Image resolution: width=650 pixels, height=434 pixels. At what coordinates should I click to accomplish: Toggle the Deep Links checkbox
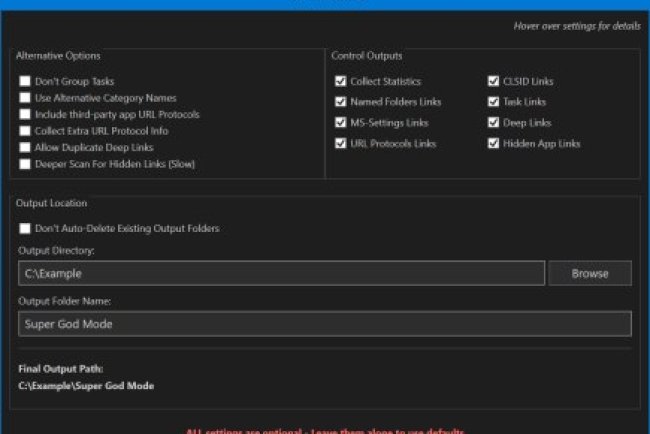click(x=493, y=122)
